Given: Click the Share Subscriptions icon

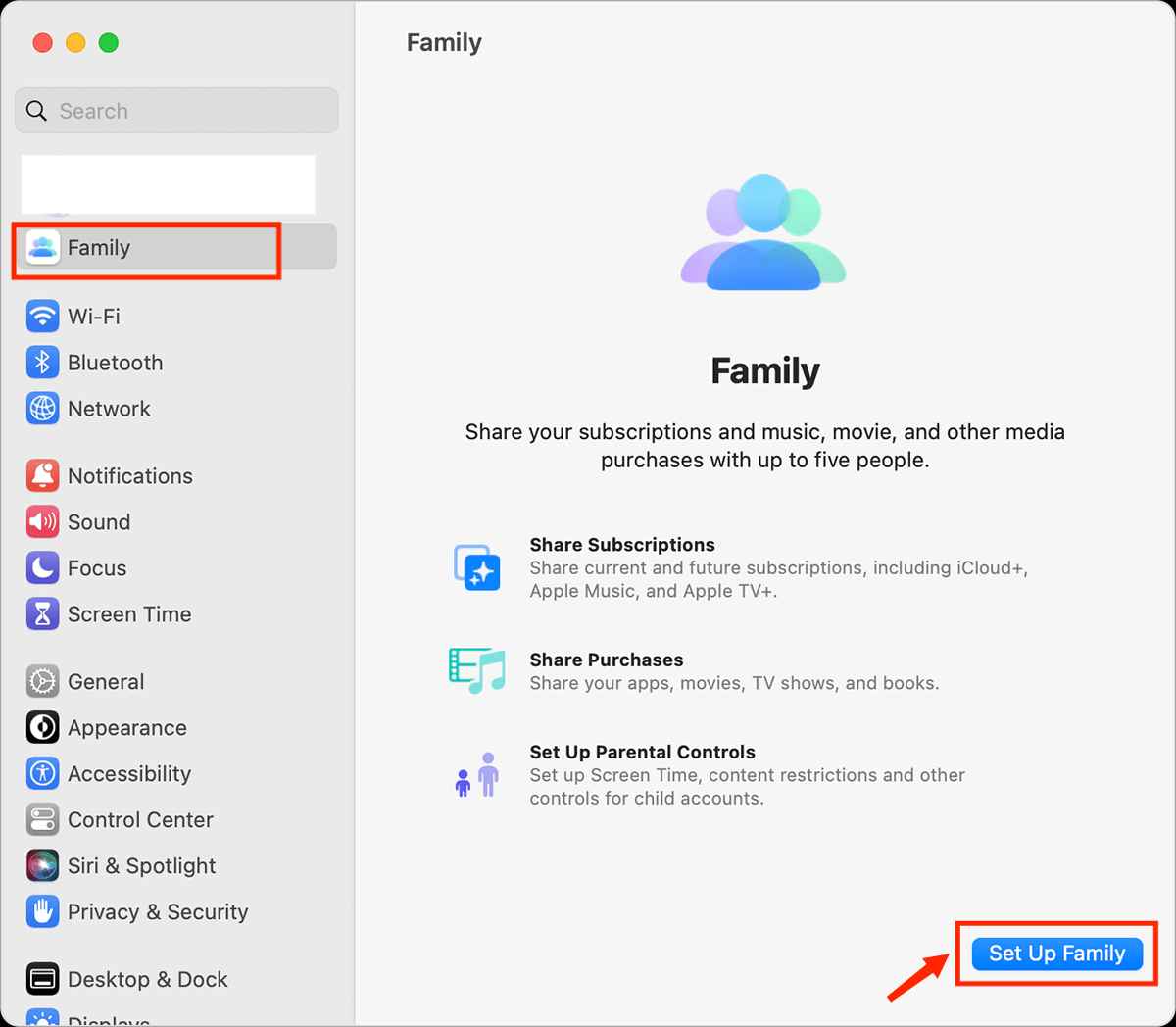Looking at the screenshot, I should point(477,568).
